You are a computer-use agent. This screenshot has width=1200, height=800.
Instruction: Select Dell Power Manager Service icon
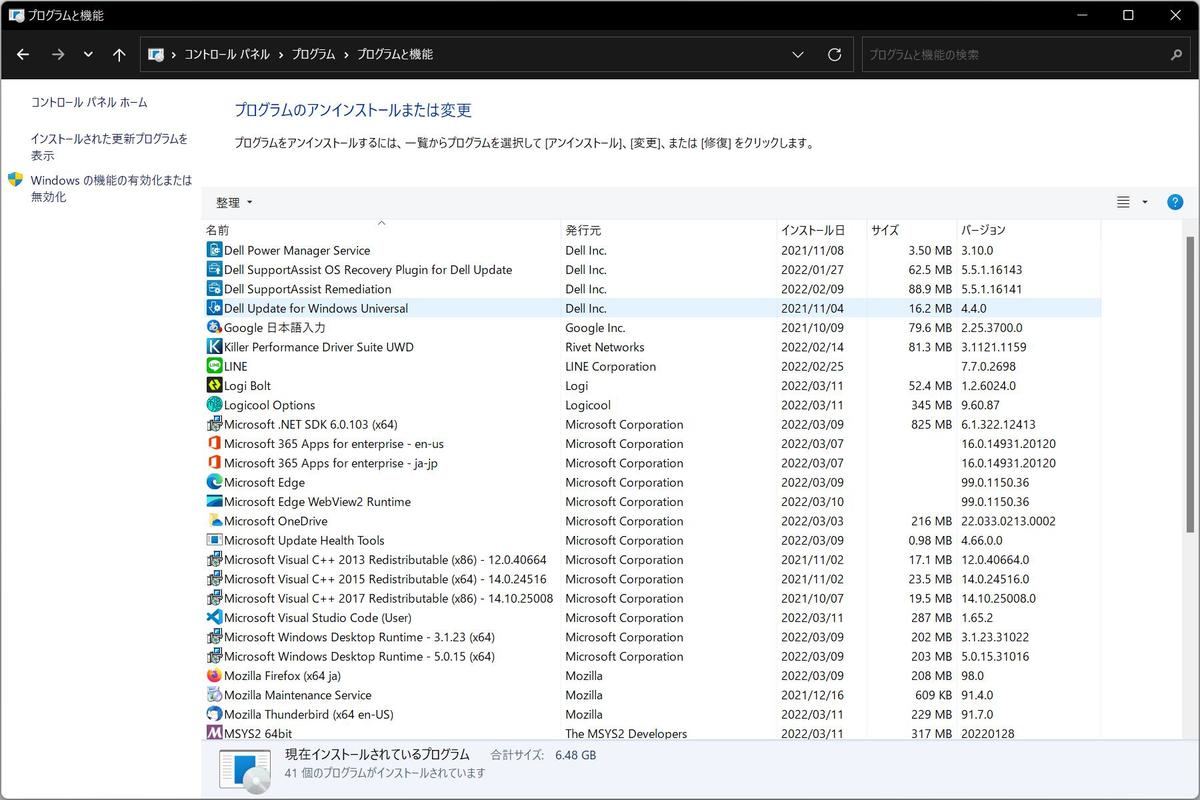(x=214, y=250)
